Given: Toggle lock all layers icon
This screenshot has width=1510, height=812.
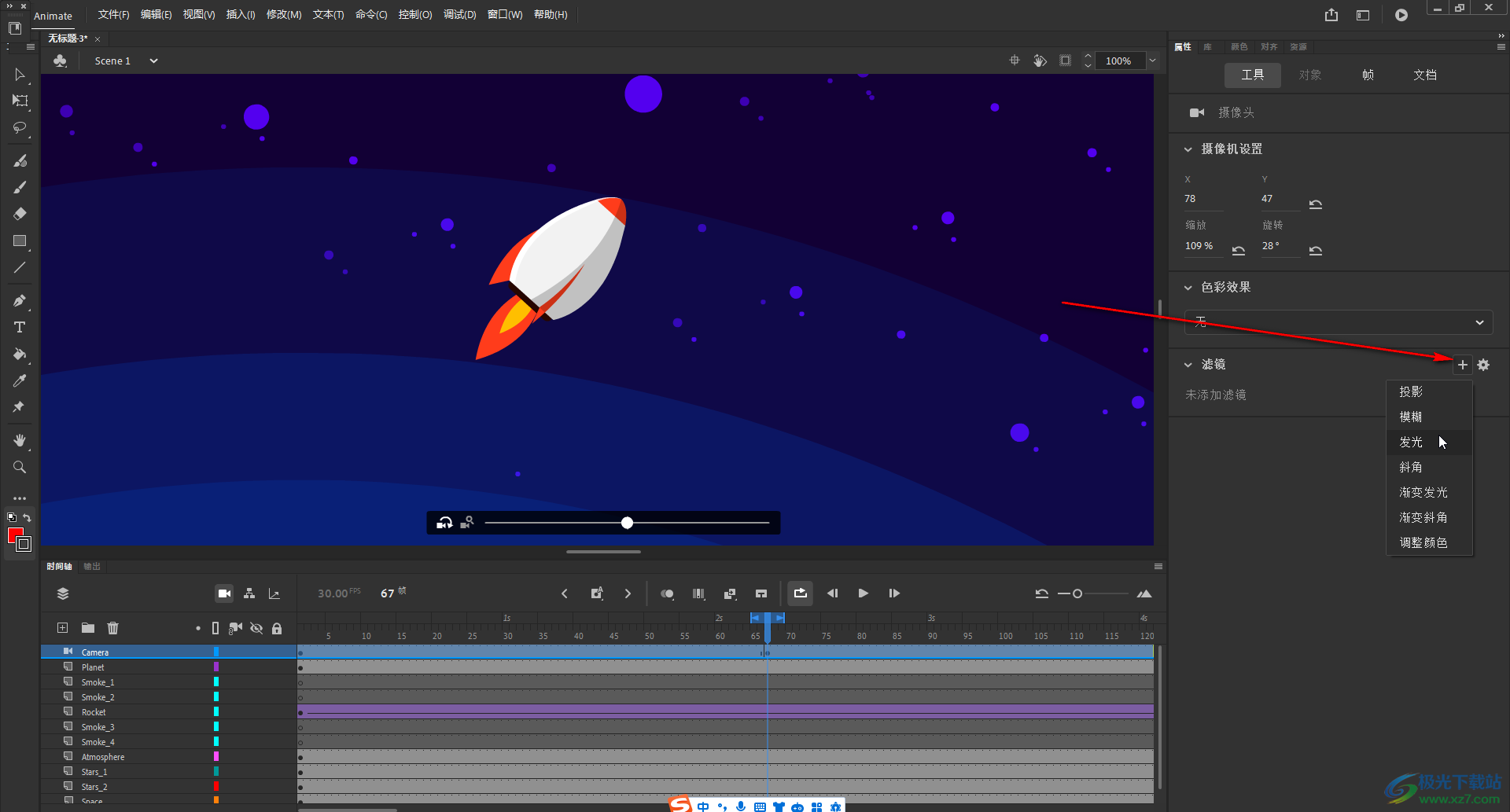Looking at the screenshot, I should tap(277, 628).
